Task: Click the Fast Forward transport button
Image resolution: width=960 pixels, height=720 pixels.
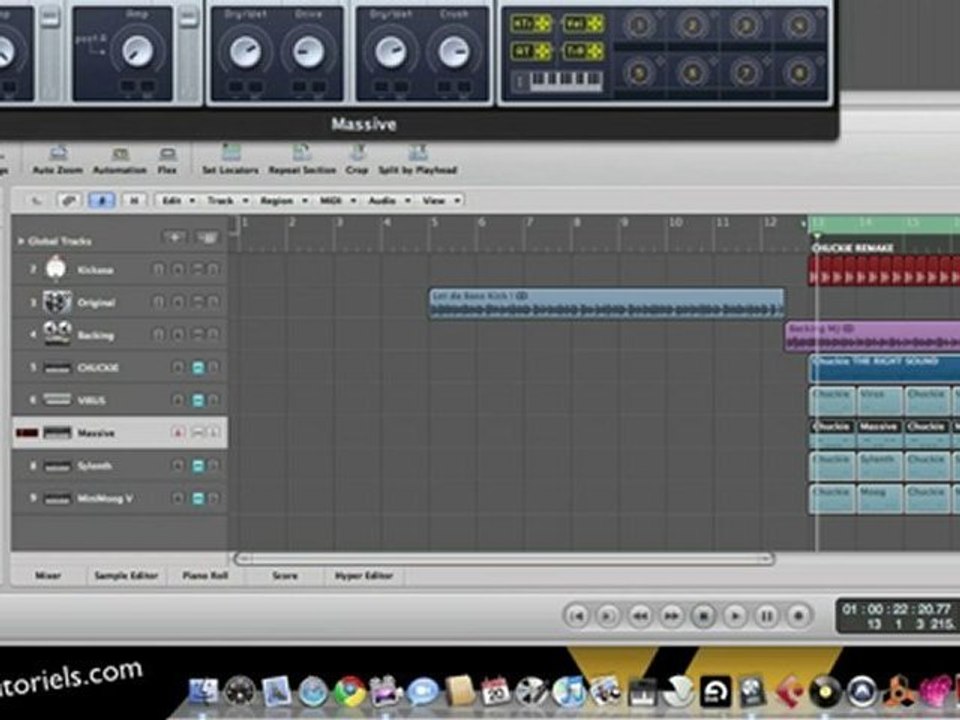Action: pos(672,616)
